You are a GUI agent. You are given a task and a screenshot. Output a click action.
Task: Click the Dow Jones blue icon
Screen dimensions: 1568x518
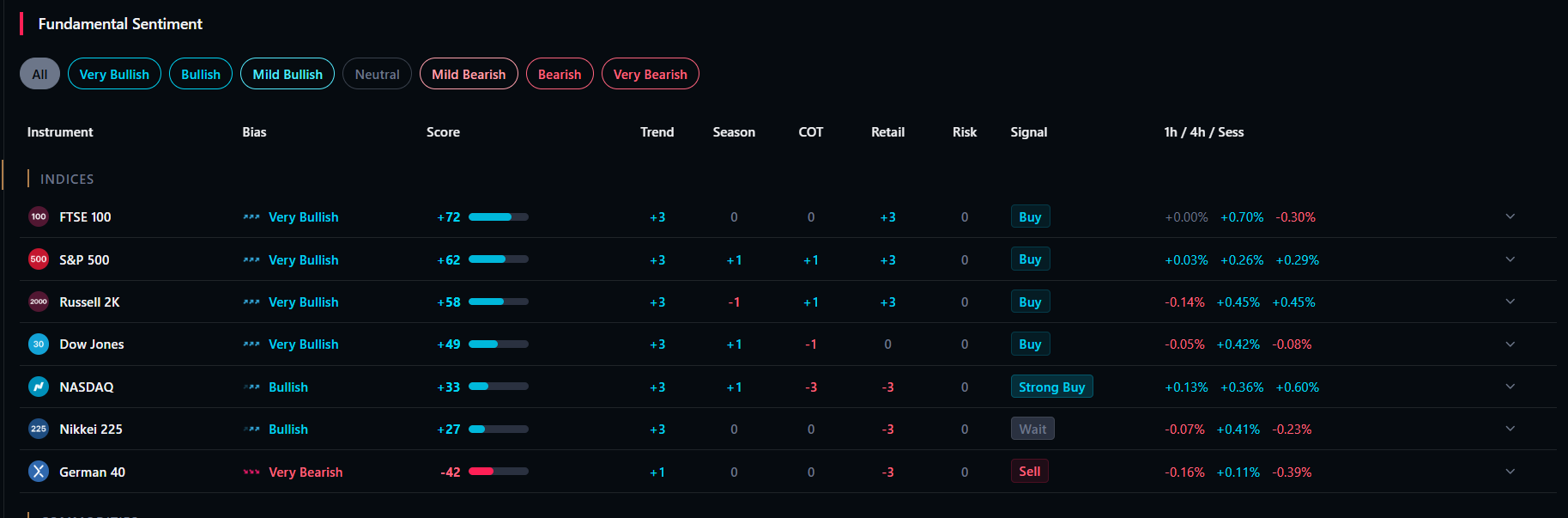[39, 344]
